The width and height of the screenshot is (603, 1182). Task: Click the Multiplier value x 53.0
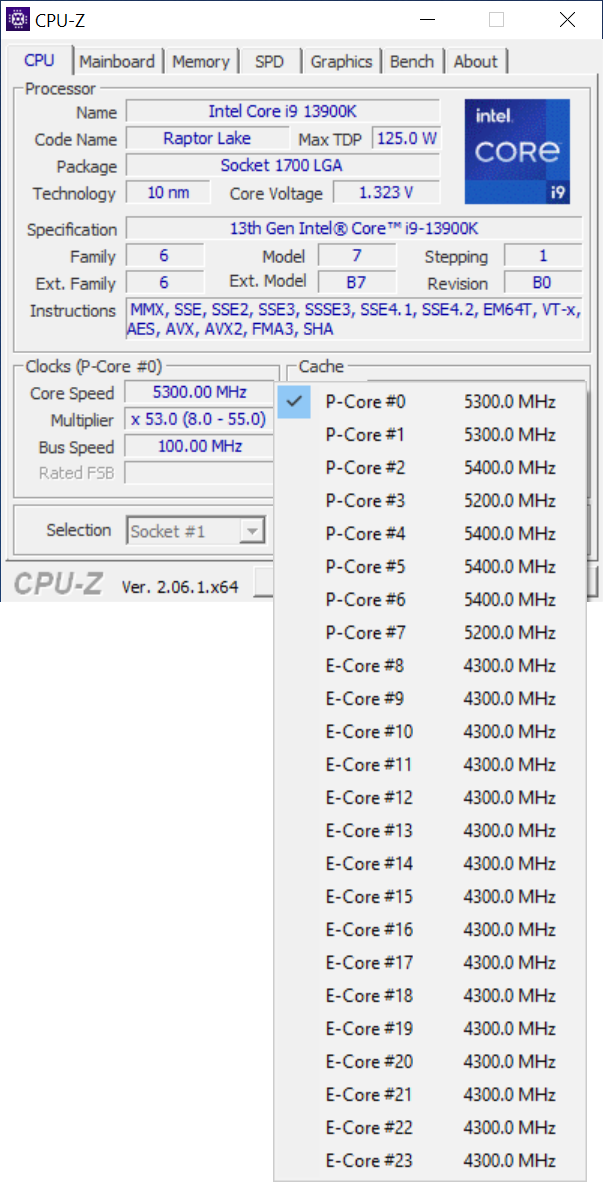point(200,419)
